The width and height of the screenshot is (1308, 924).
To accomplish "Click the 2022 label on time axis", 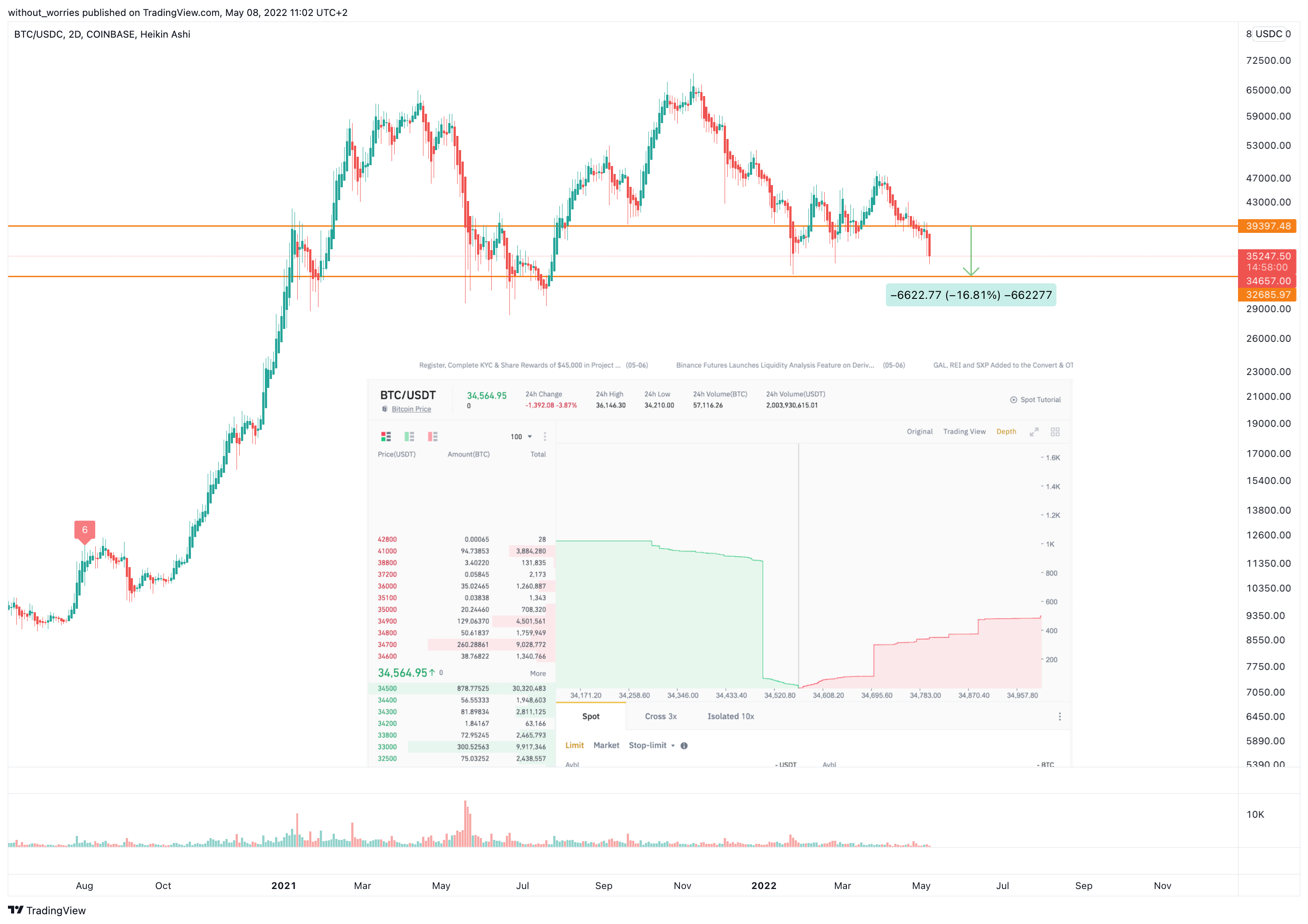I will pos(763,886).
